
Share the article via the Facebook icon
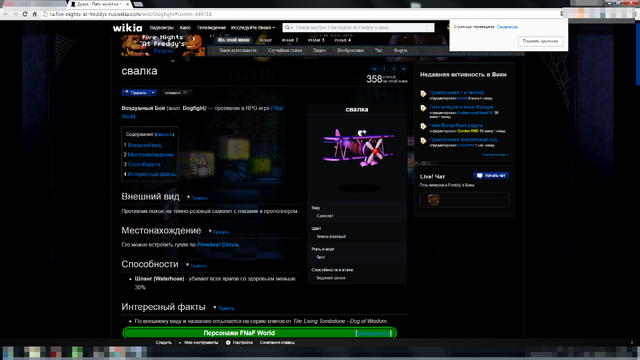pos(384,69)
